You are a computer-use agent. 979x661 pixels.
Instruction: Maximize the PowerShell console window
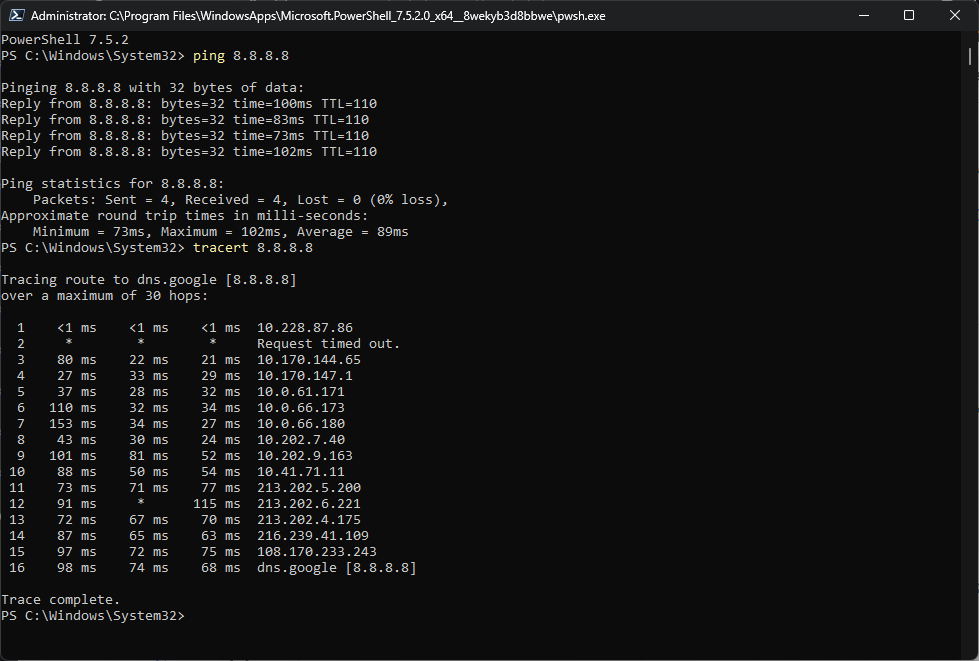(x=908, y=16)
